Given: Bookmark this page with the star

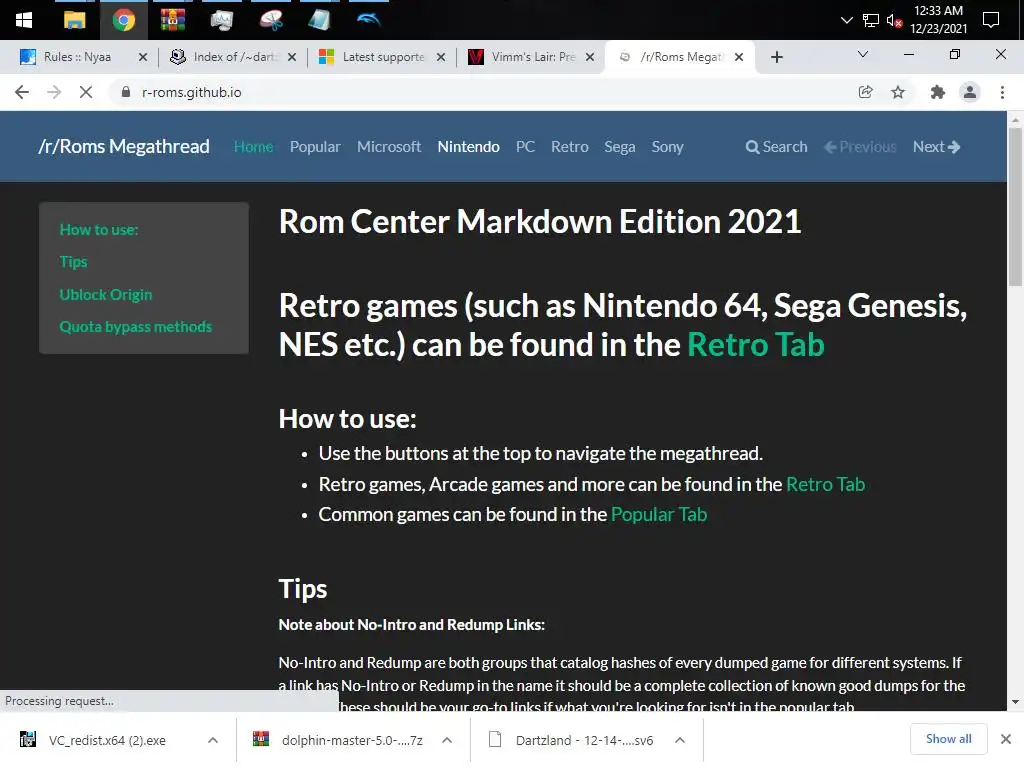Looking at the screenshot, I should point(898,92).
